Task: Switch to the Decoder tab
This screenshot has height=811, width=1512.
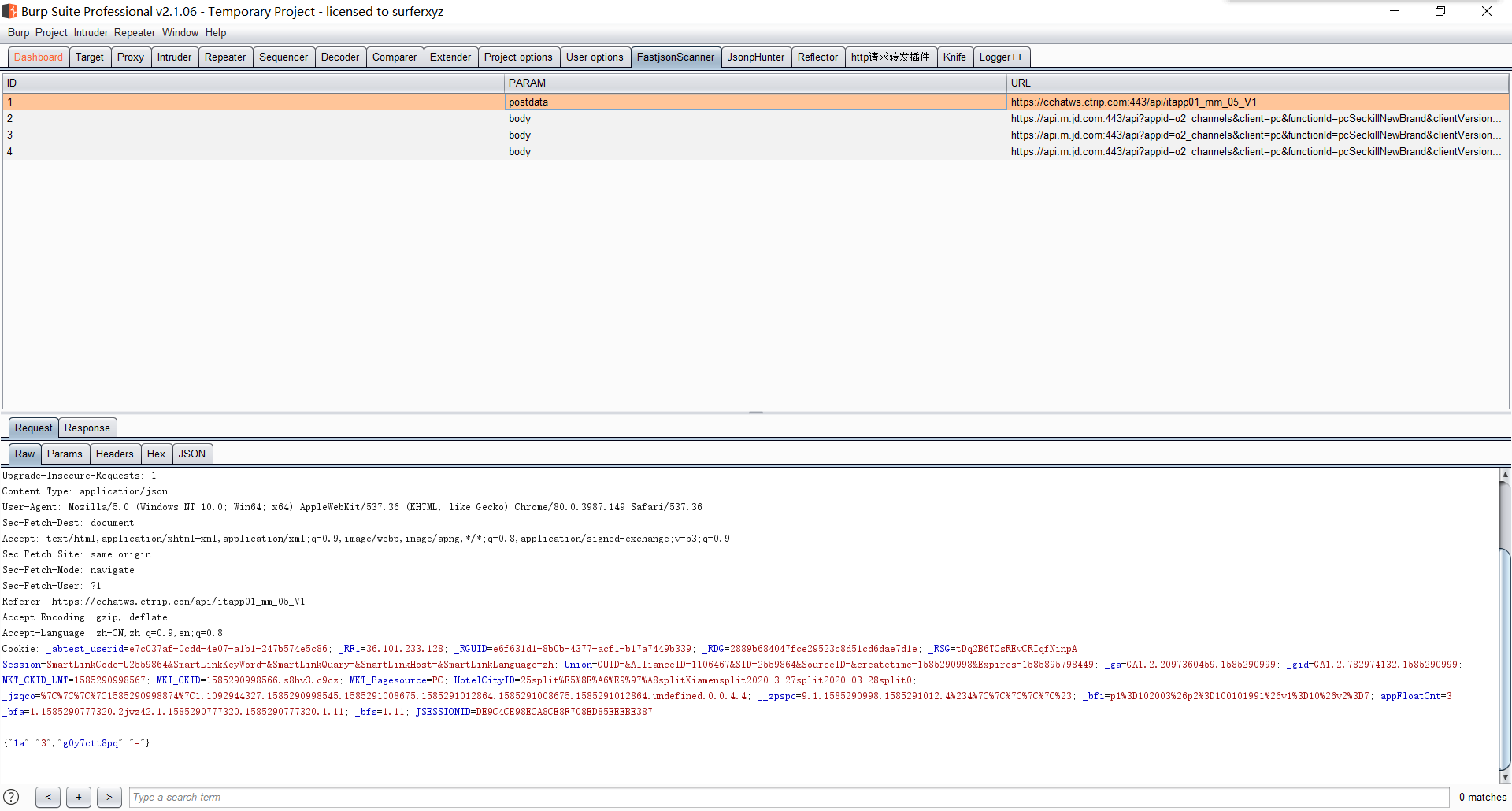Action: [340, 57]
